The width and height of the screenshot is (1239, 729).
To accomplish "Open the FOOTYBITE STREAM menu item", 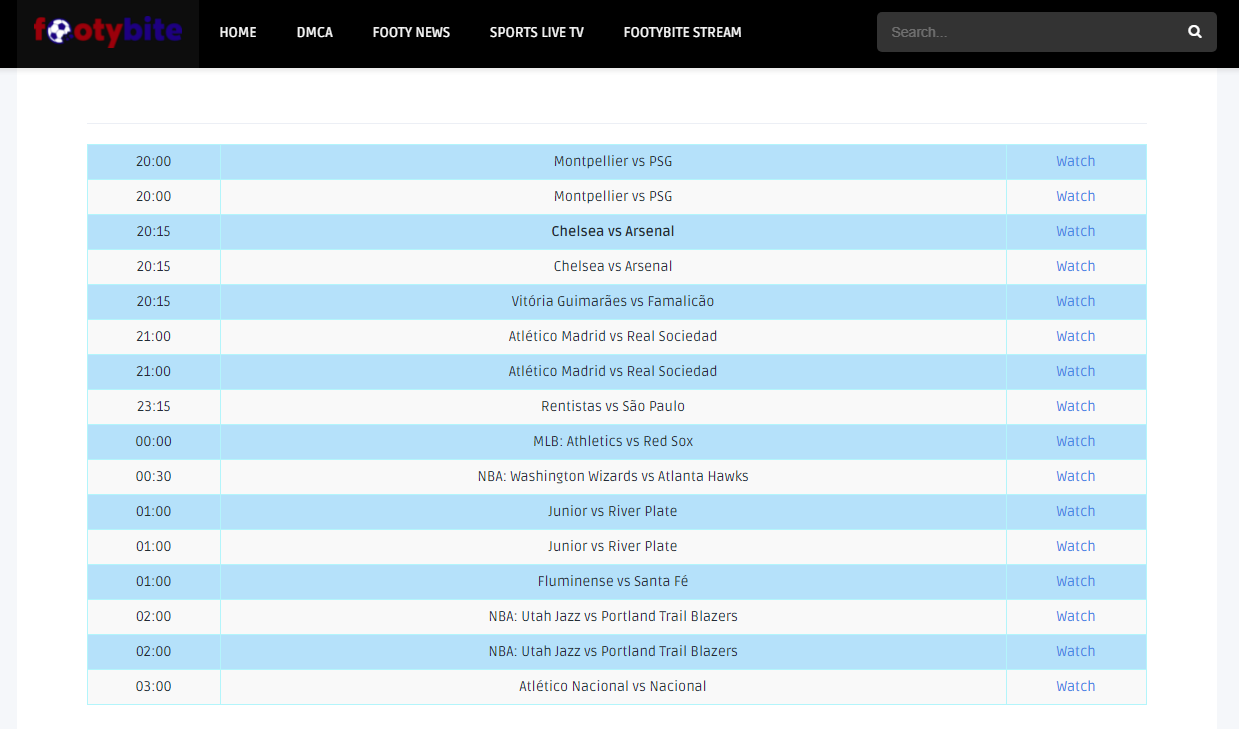I will pyautogui.click(x=682, y=32).
